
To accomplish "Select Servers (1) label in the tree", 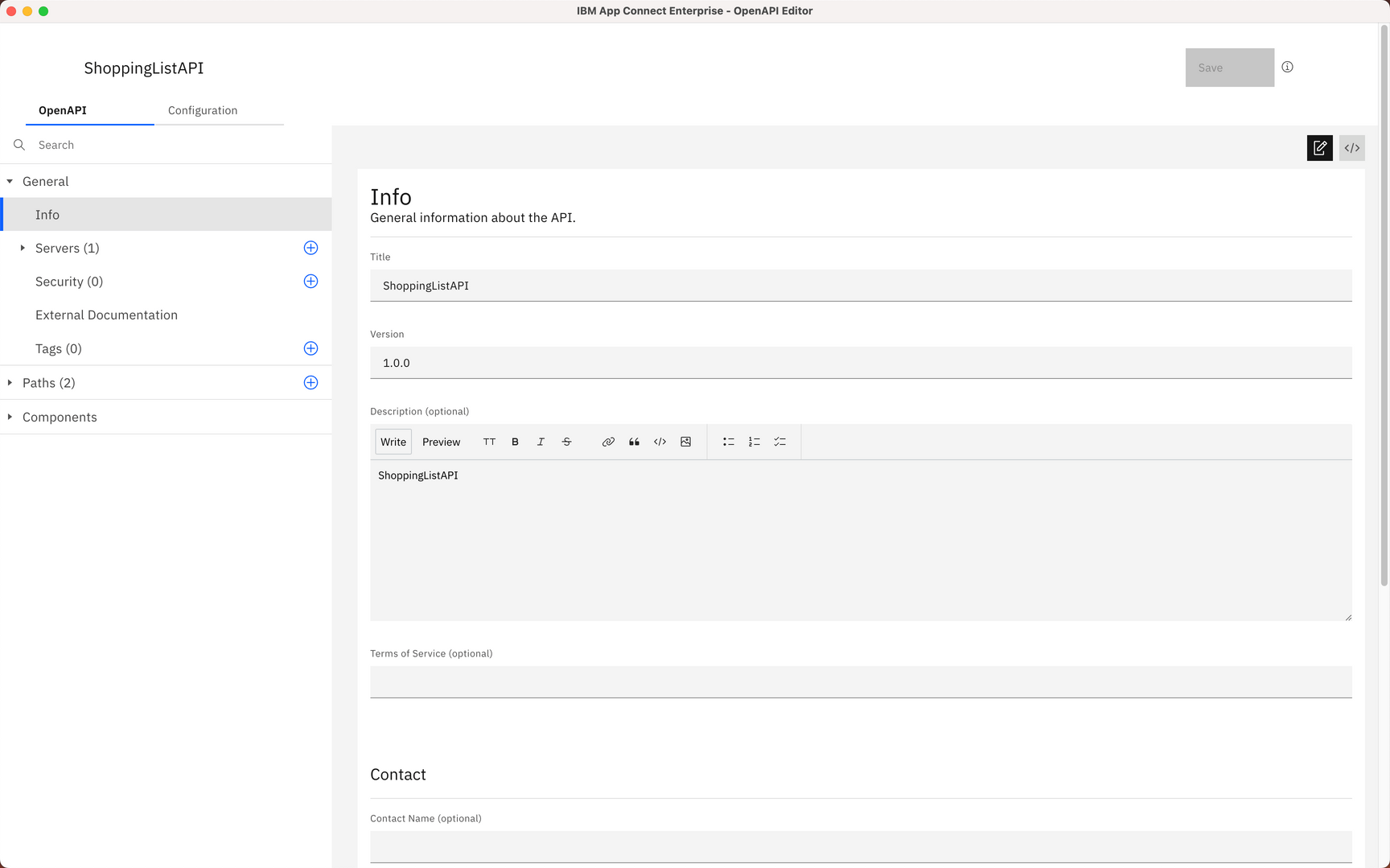I will coord(68,248).
